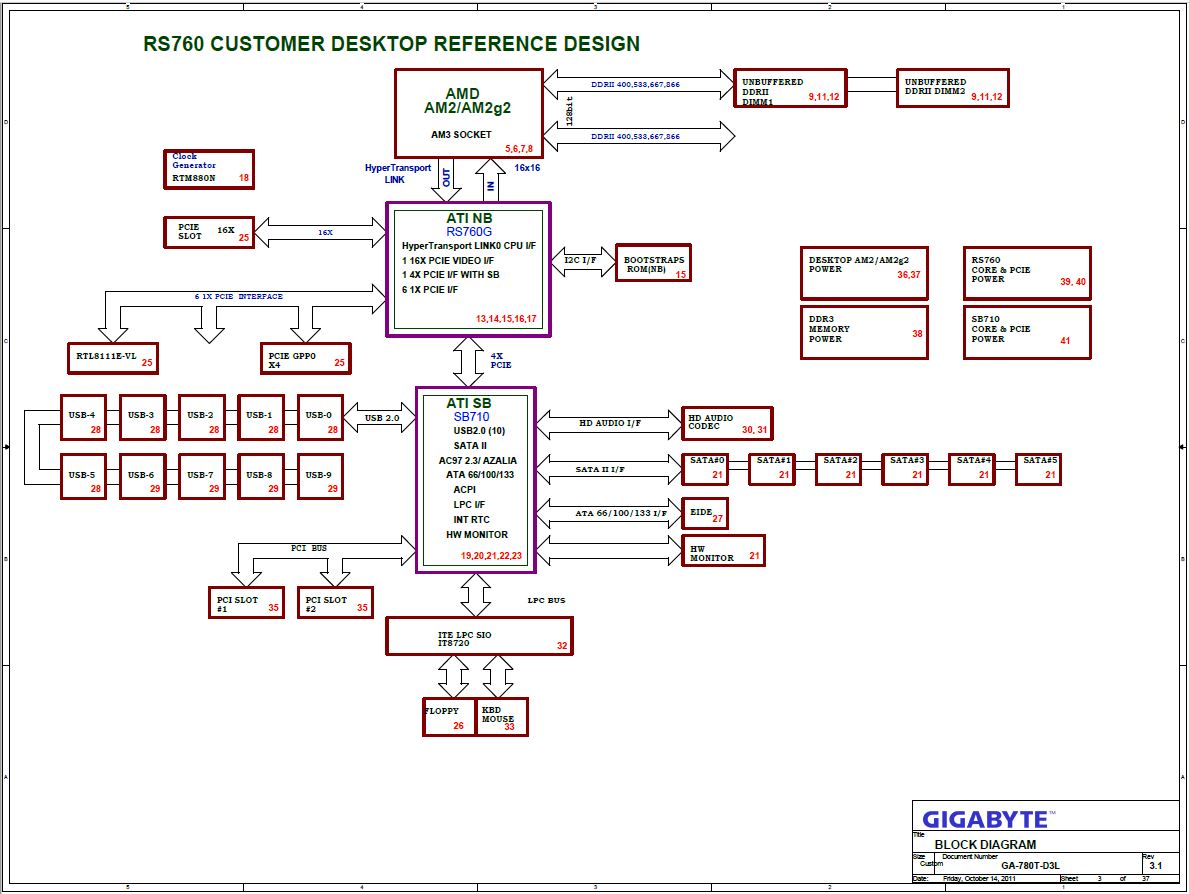Select the DDR3 MEMORY POWER block
The width and height of the screenshot is (1189, 894).
tap(864, 331)
